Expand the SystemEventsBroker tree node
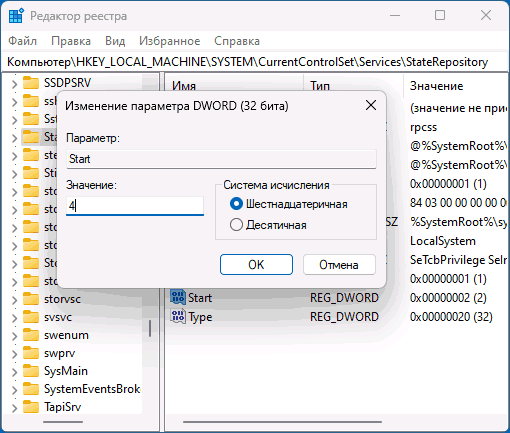This screenshot has width=510, height=433. click(14, 389)
